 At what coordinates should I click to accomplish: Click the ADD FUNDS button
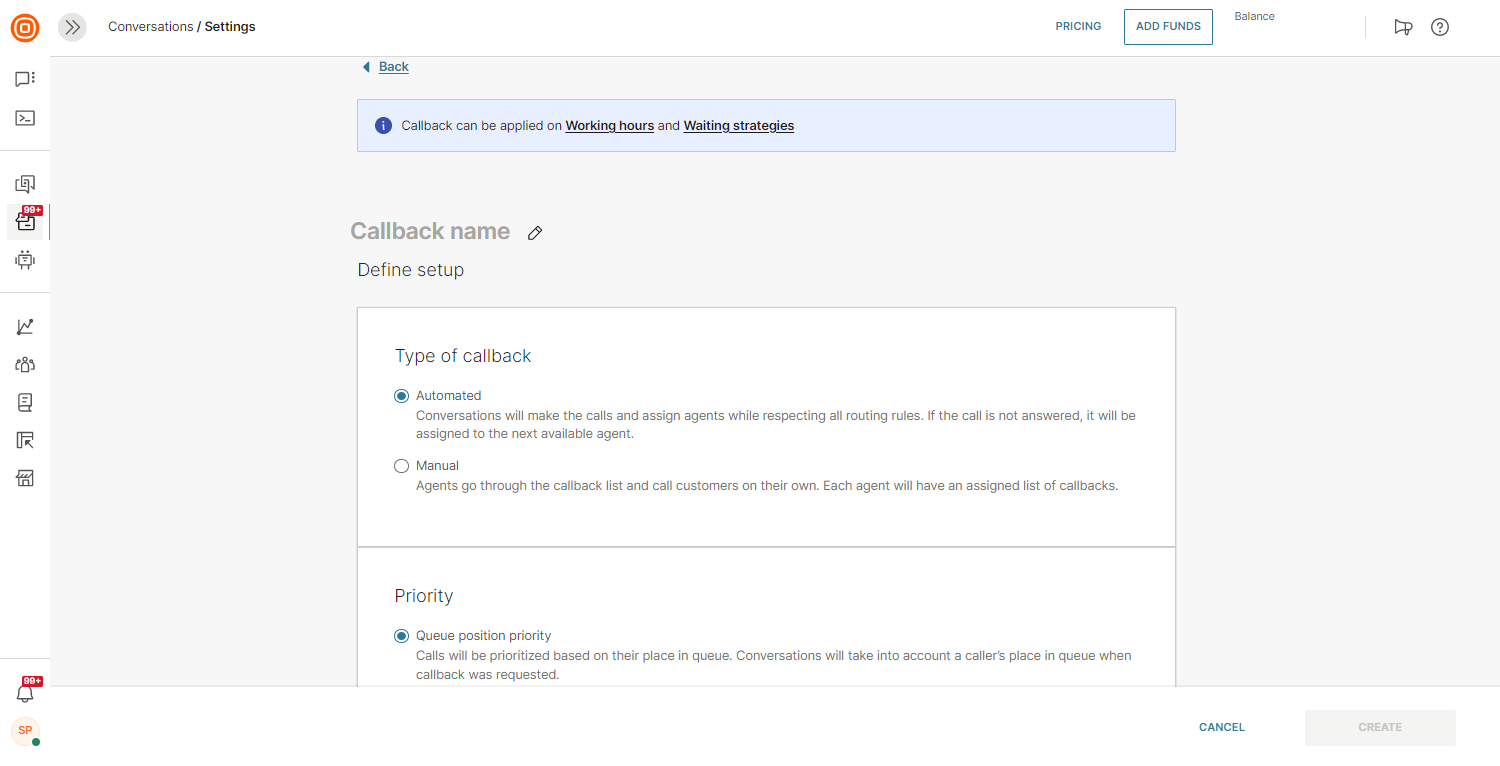click(x=1168, y=27)
